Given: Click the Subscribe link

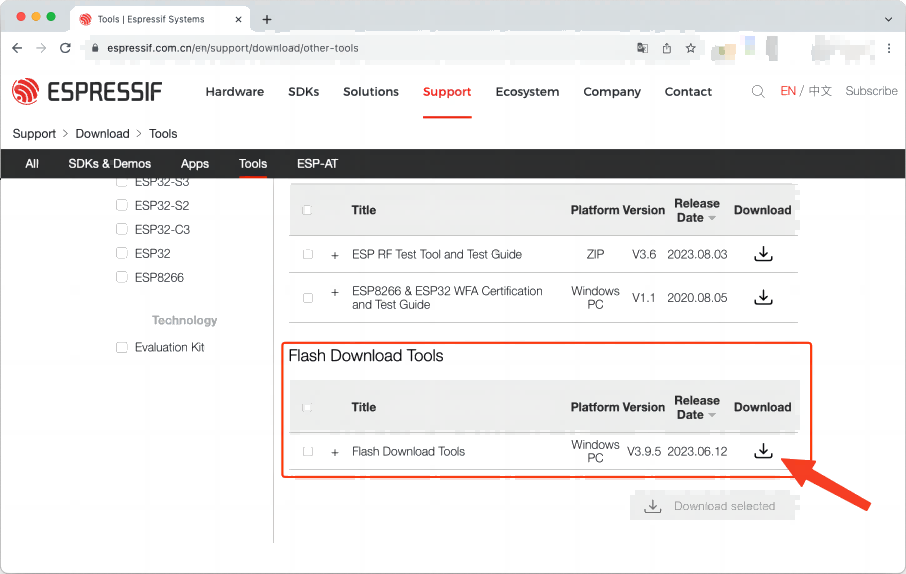Looking at the screenshot, I should [871, 91].
